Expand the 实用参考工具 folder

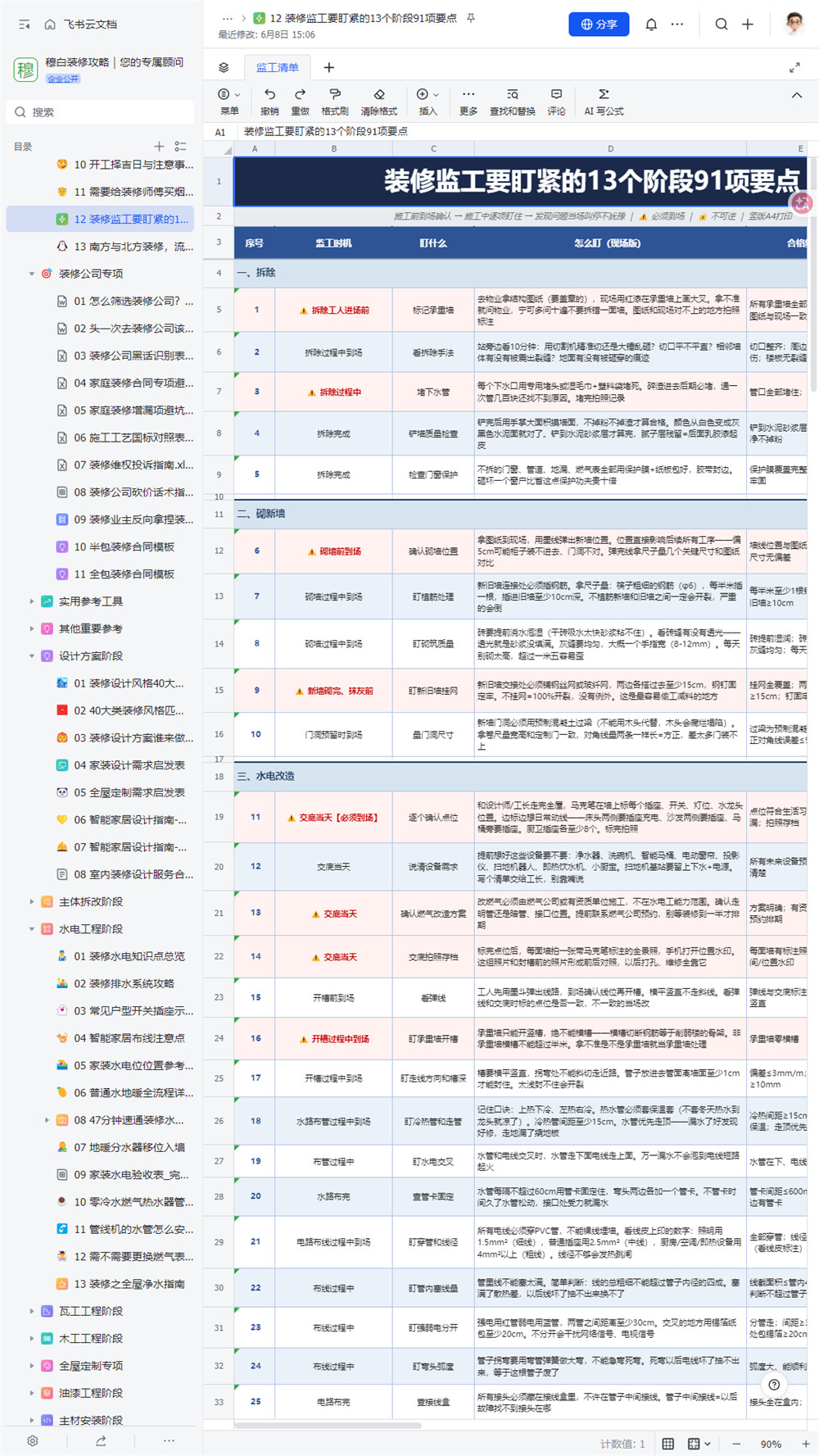(32, 601)
